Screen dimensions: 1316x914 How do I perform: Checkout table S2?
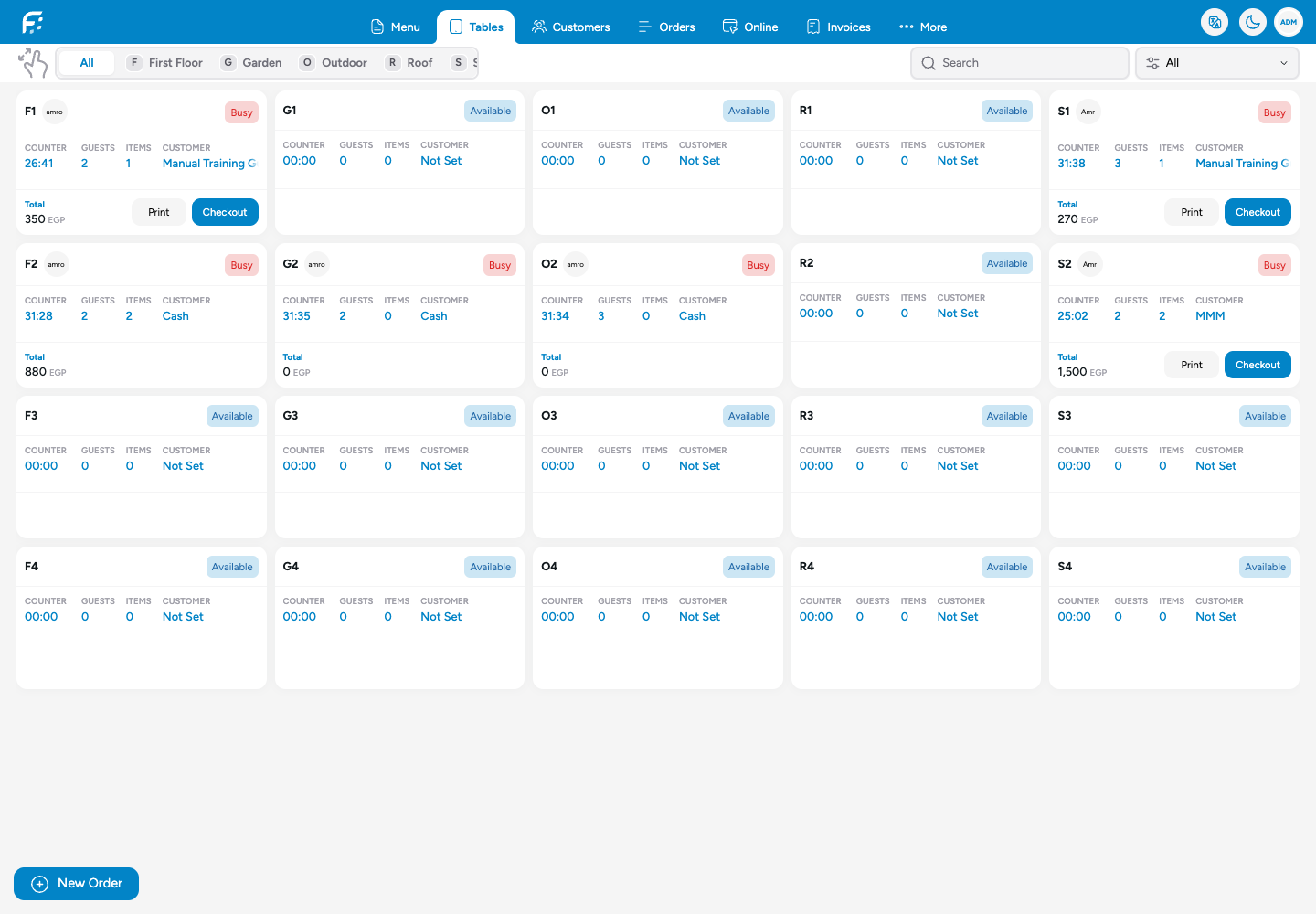pos(1258,365)
